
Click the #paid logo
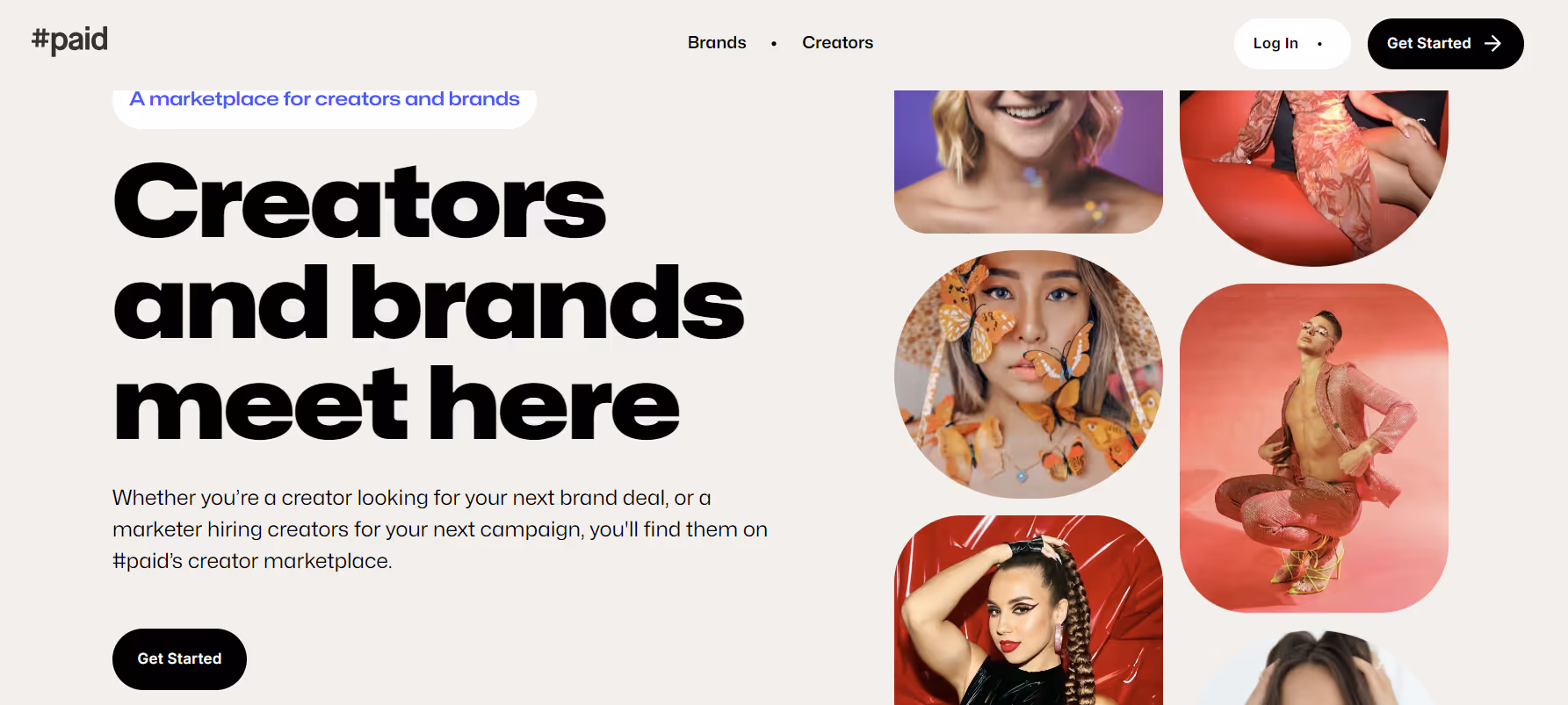click(69, 40)
